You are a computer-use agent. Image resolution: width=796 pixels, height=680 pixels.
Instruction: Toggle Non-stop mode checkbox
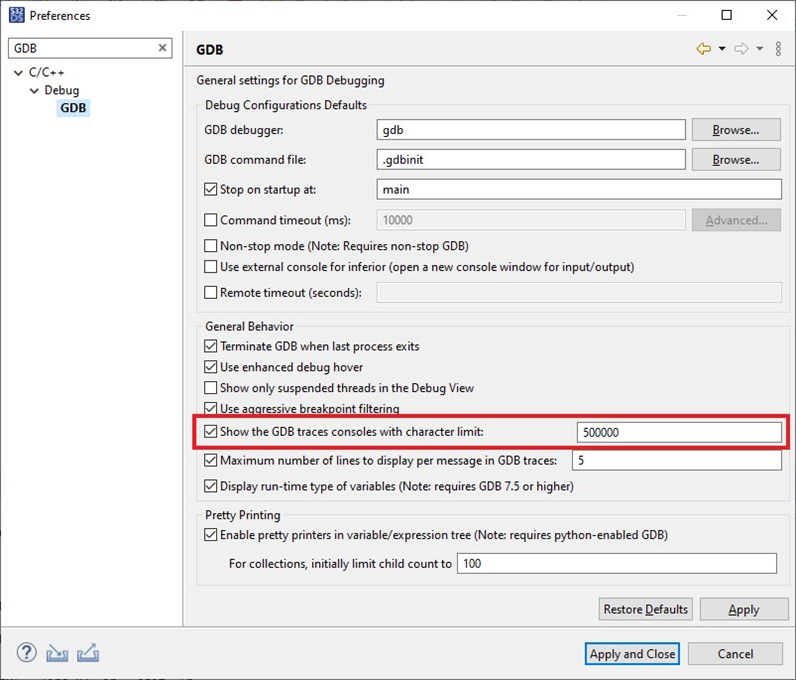pyautogui.click(x=210, y=246)
